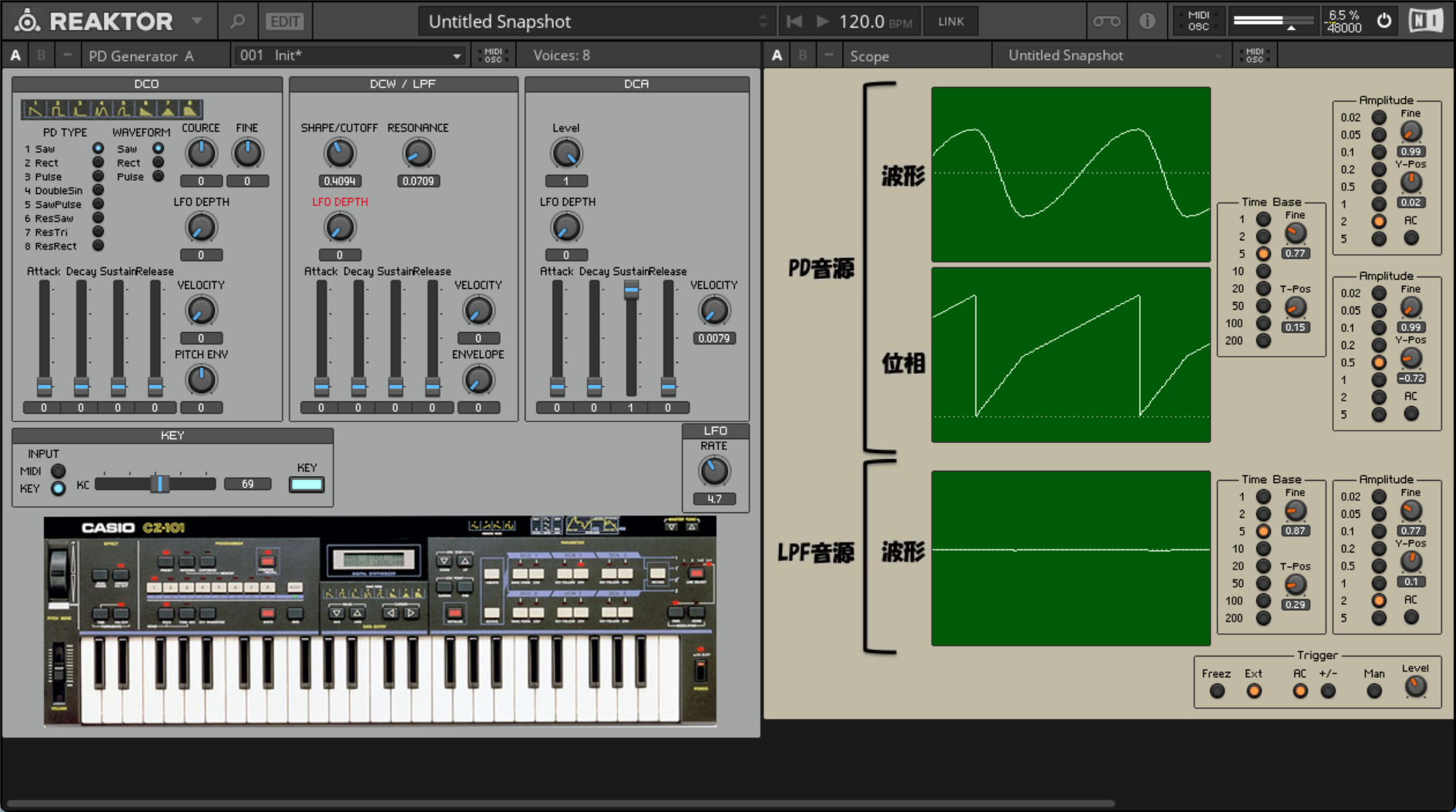Toggle the LINK button
The width and height of the screenshot is (1456, 812).
[951, 22]
